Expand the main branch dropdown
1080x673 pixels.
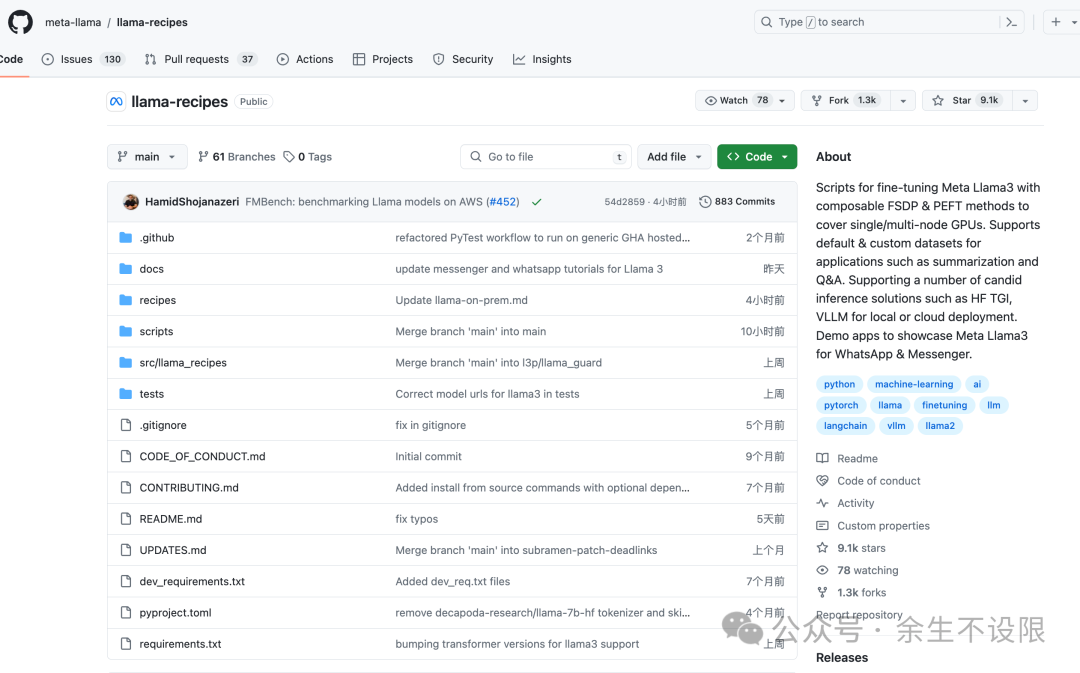[147, 157]
